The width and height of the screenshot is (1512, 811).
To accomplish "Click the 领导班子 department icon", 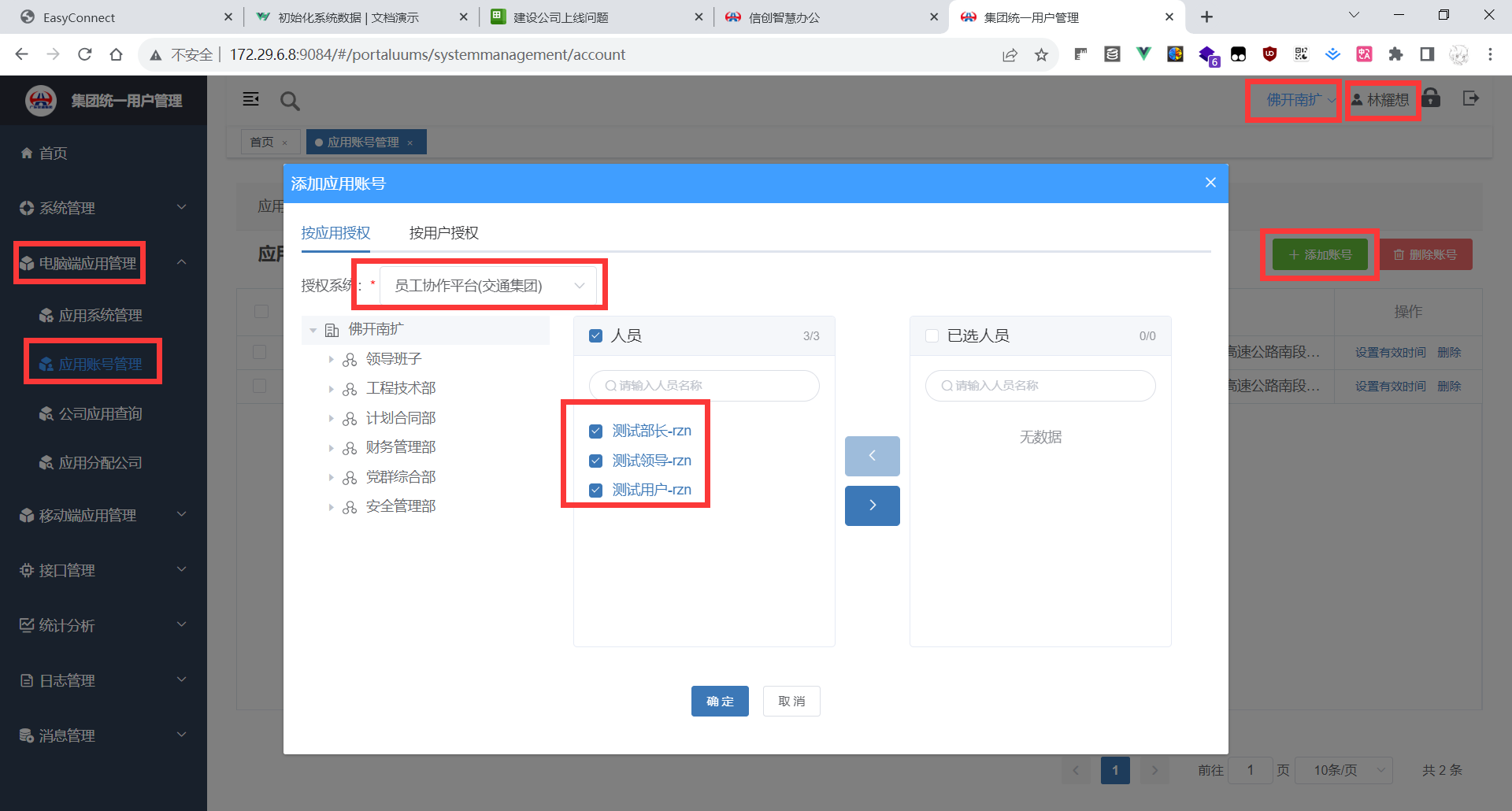I will pyautogui.click(x=350, y=360).
